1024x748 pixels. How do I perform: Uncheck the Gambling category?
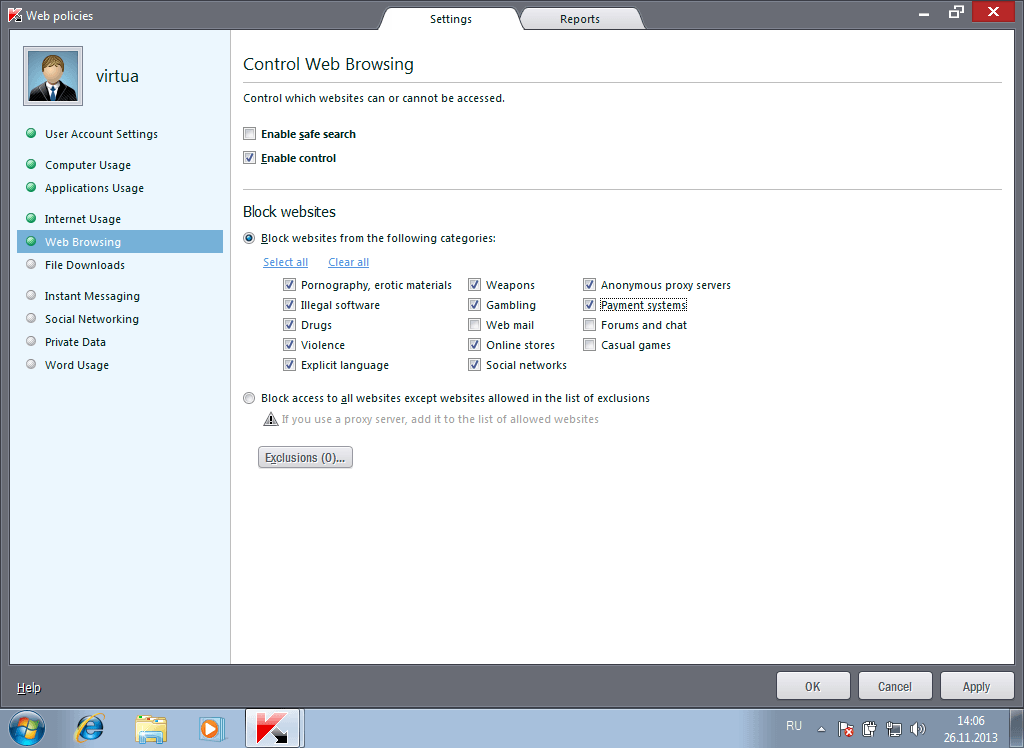[475, 304]
